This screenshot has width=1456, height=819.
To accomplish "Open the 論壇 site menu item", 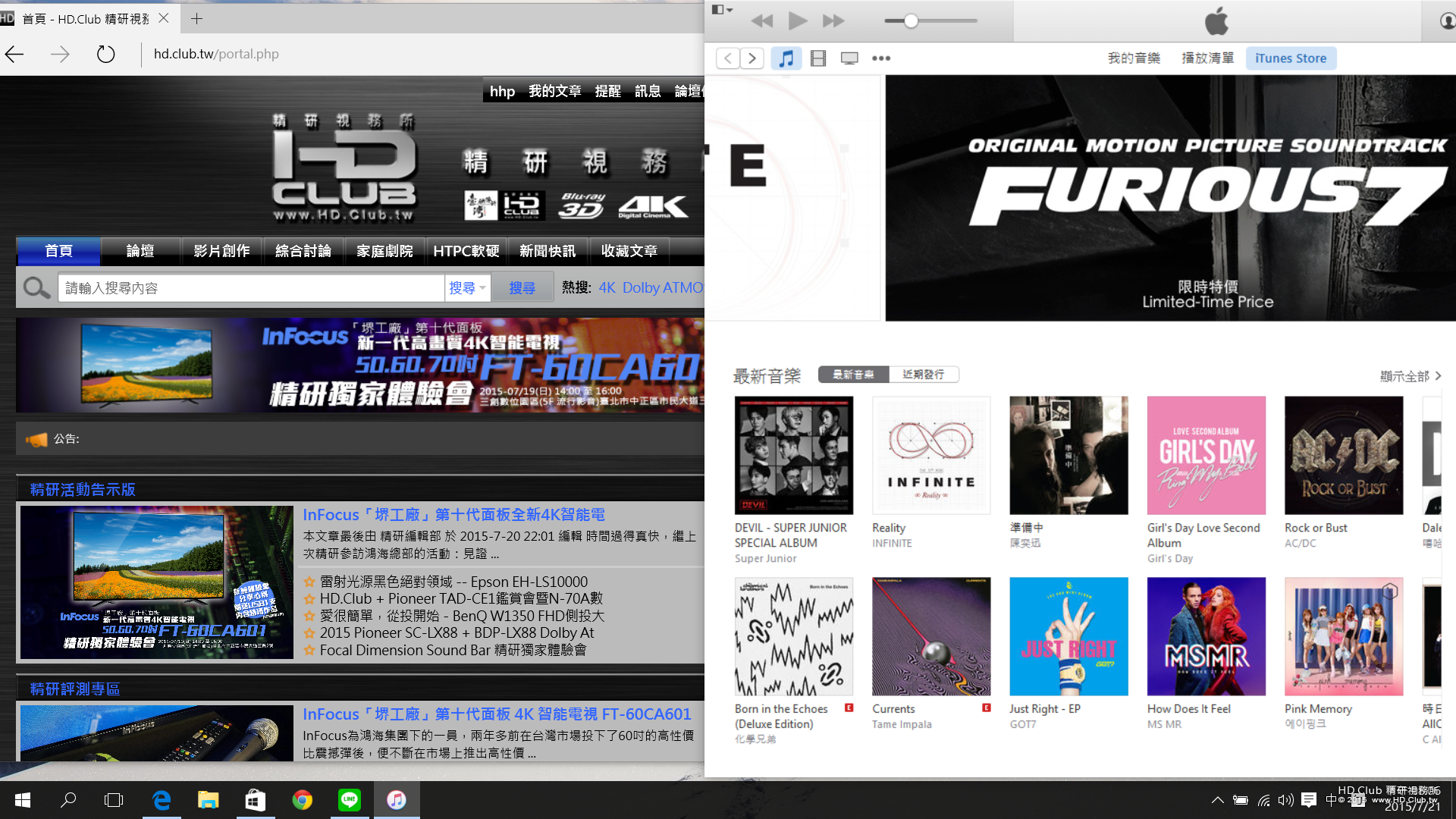I will (140, 251).
